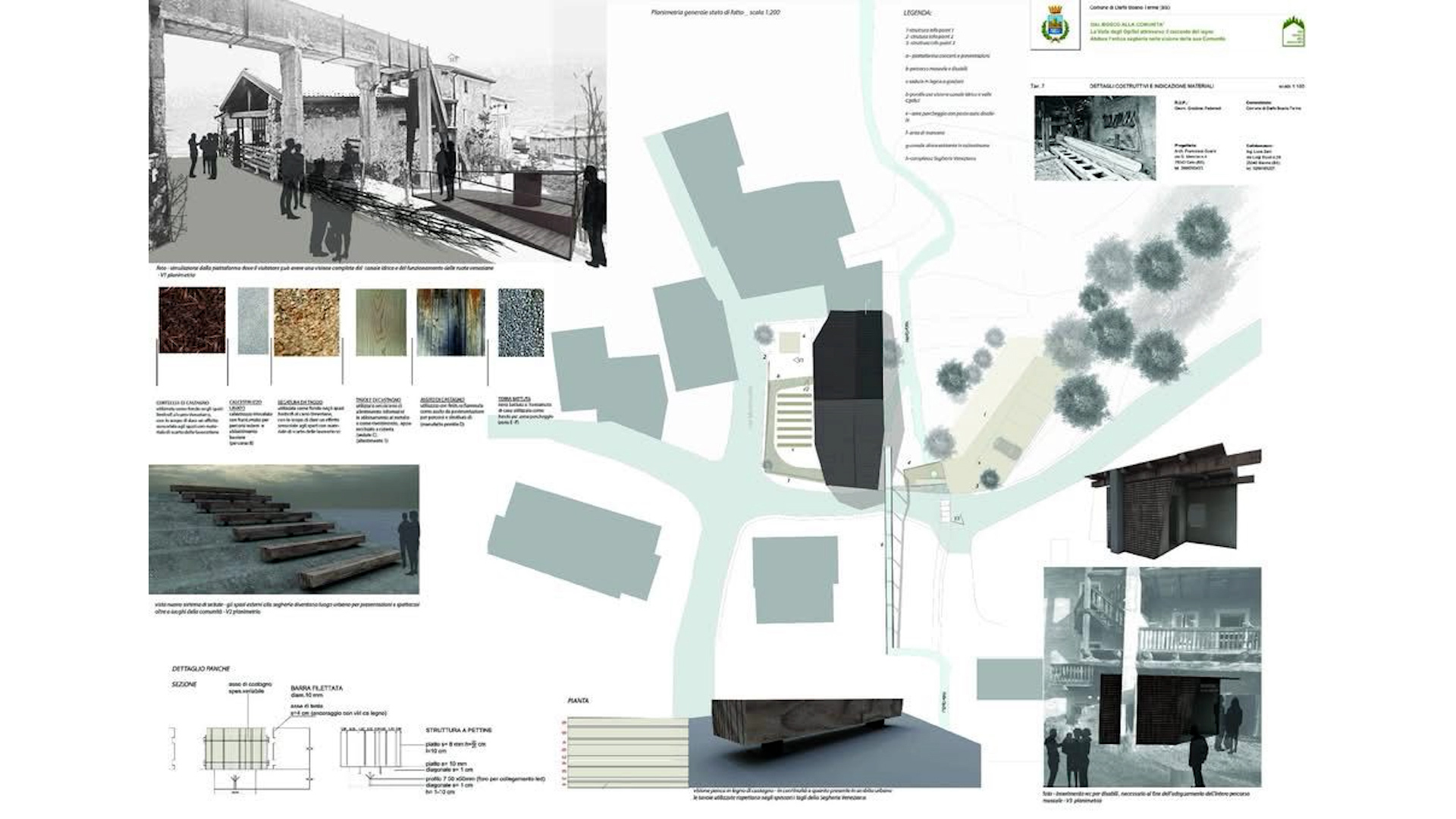1456x819 pixels.
Task: Click the historic sawmill log photo thumbnail
Action: point(1094,138)
